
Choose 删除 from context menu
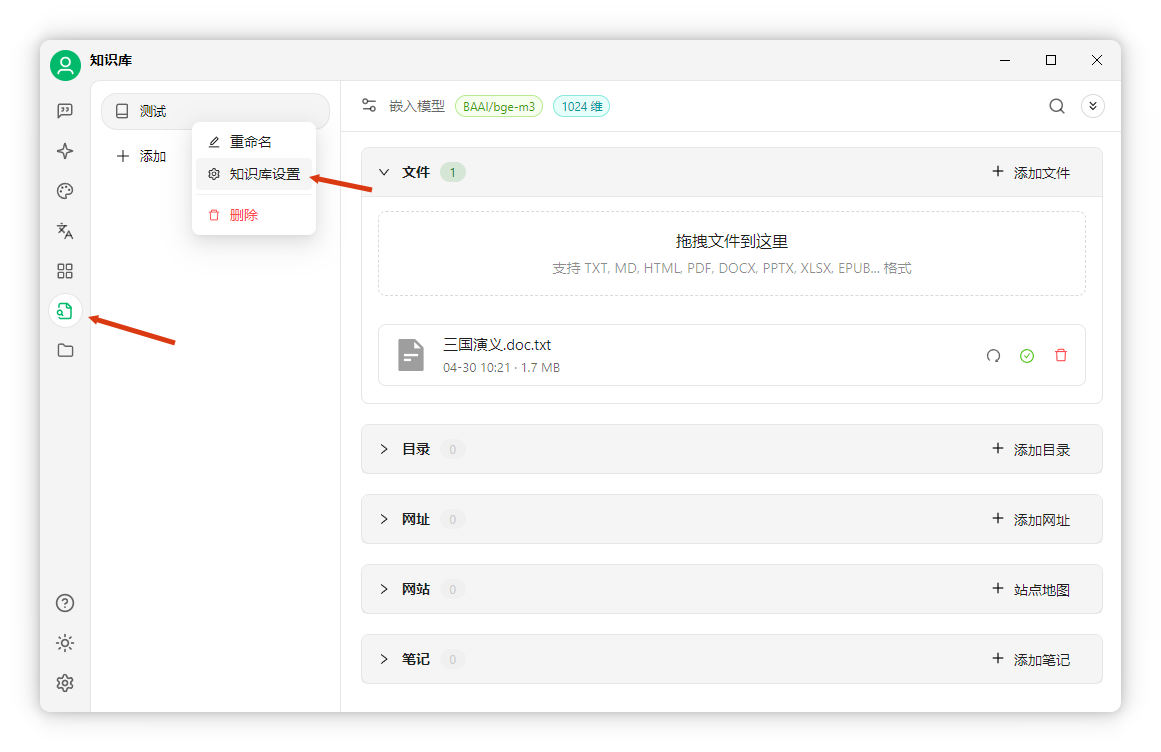tap(254, 215)
